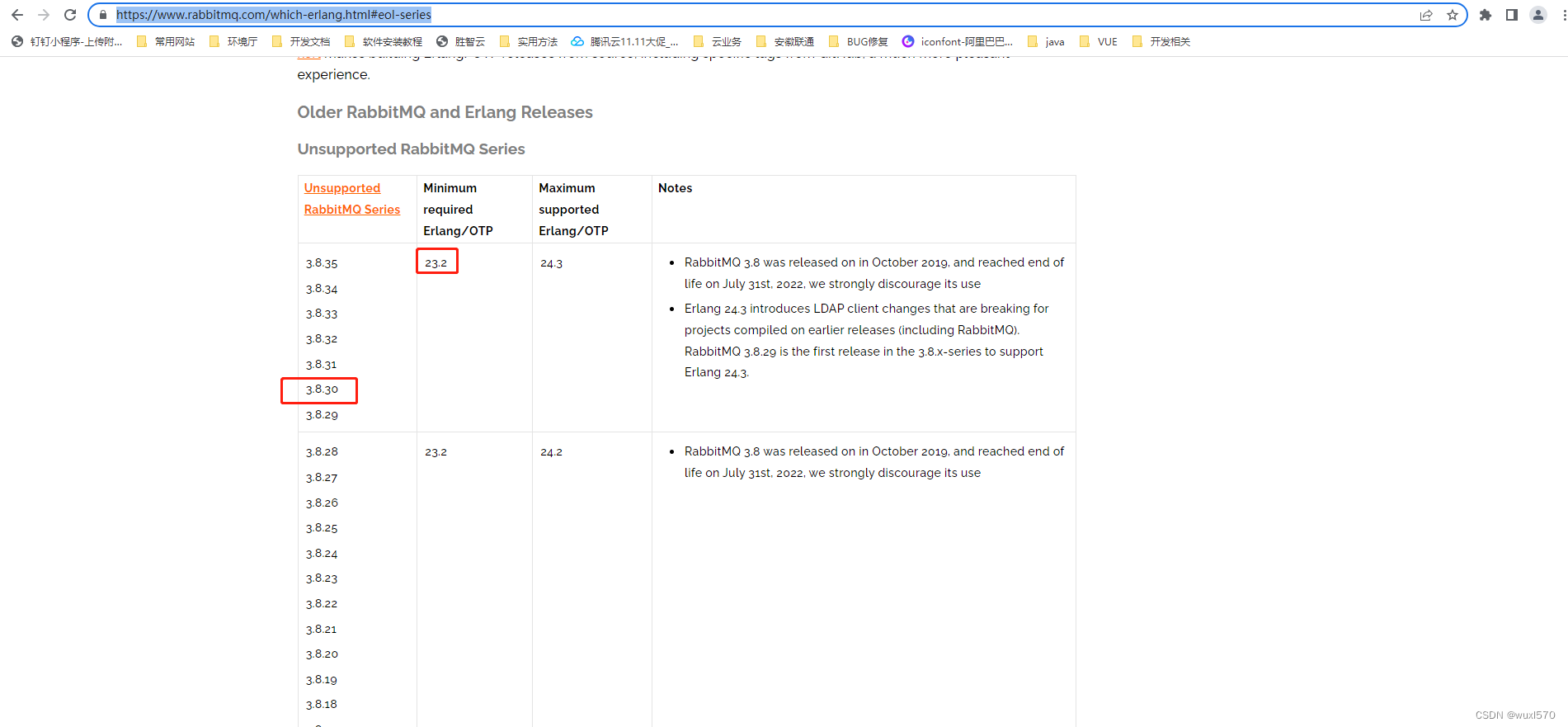Click the Maximum supported Erlang/OTP header

tap(574, 210)
